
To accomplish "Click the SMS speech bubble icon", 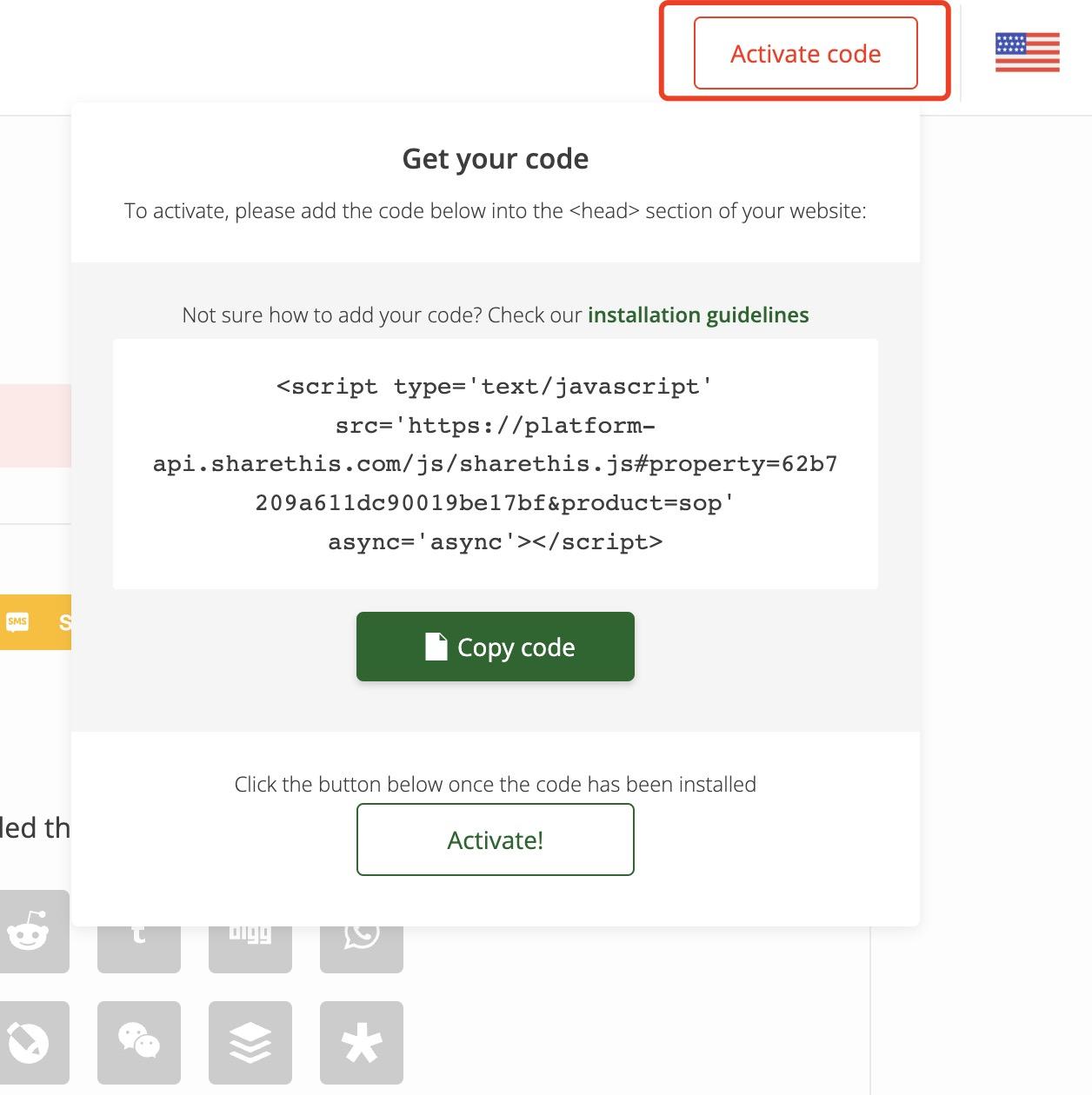I will click(x=18, y=621).
